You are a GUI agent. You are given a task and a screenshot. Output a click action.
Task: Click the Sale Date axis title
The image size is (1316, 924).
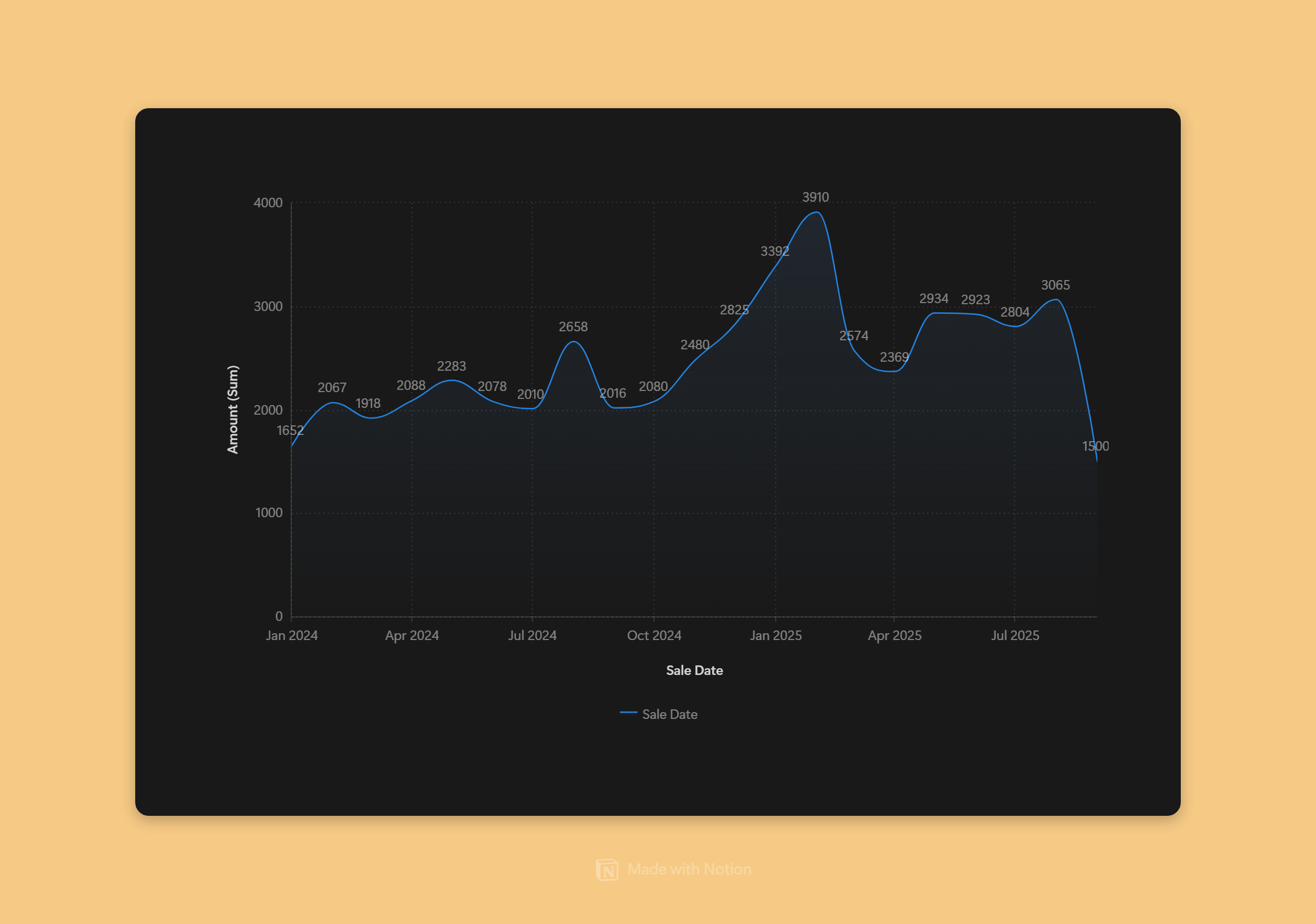694,670
